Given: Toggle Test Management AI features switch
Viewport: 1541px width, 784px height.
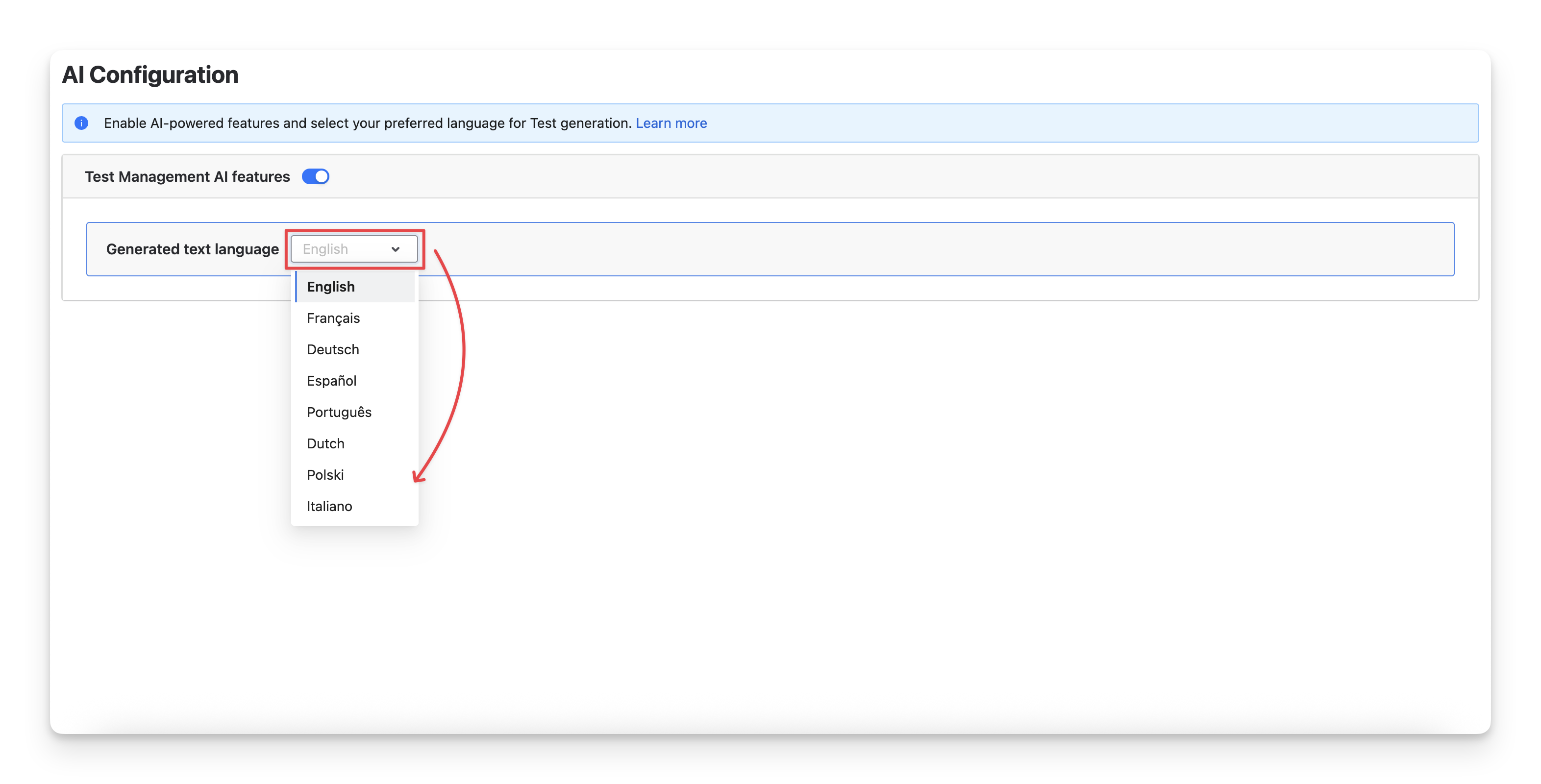Looking at the screenshot, I should coord(315,176).
